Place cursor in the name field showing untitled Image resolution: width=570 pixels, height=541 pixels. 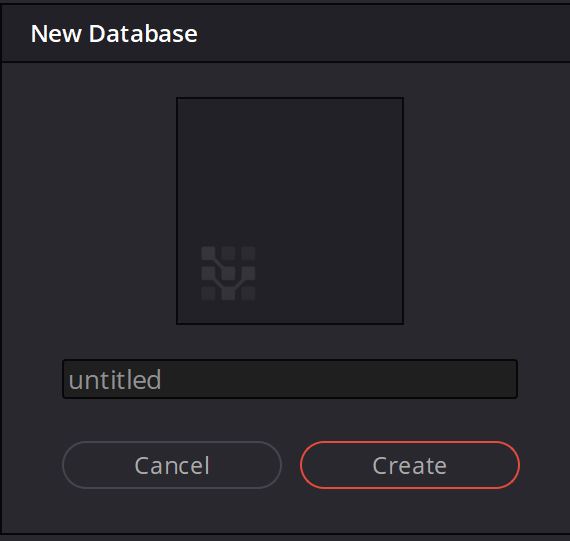coord(290,379)
